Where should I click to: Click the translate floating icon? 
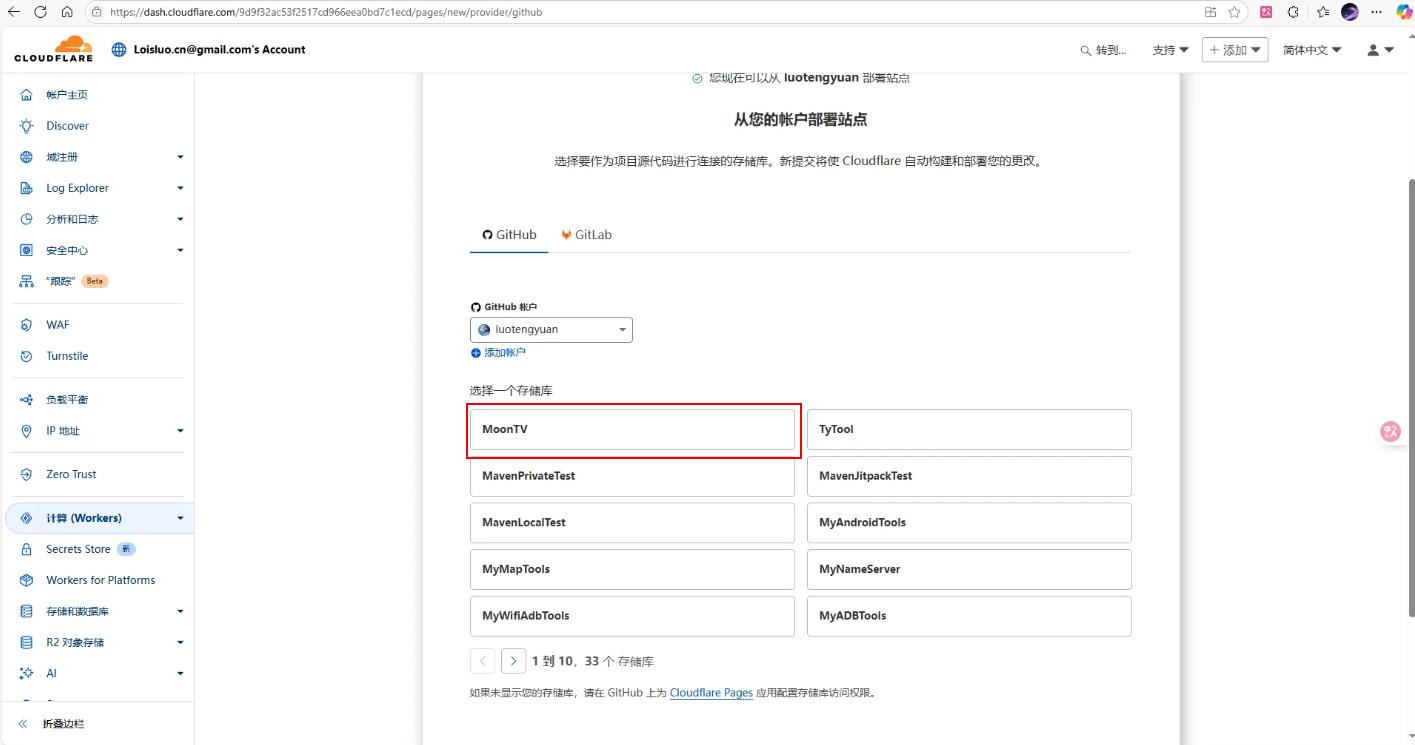click(x=1391, y=431)
